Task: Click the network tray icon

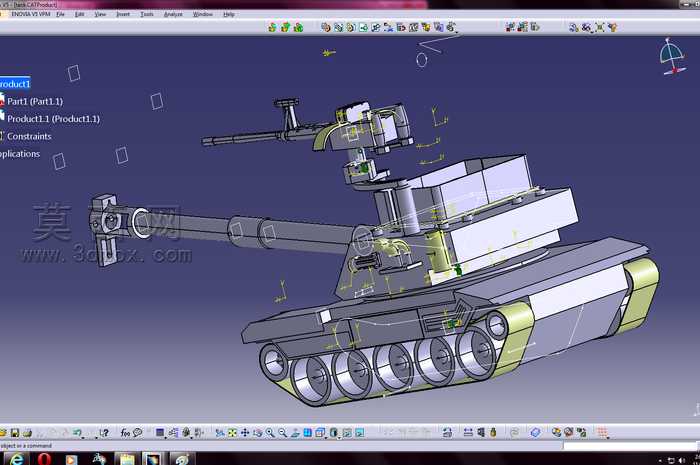Action: (x=671, y=460)
